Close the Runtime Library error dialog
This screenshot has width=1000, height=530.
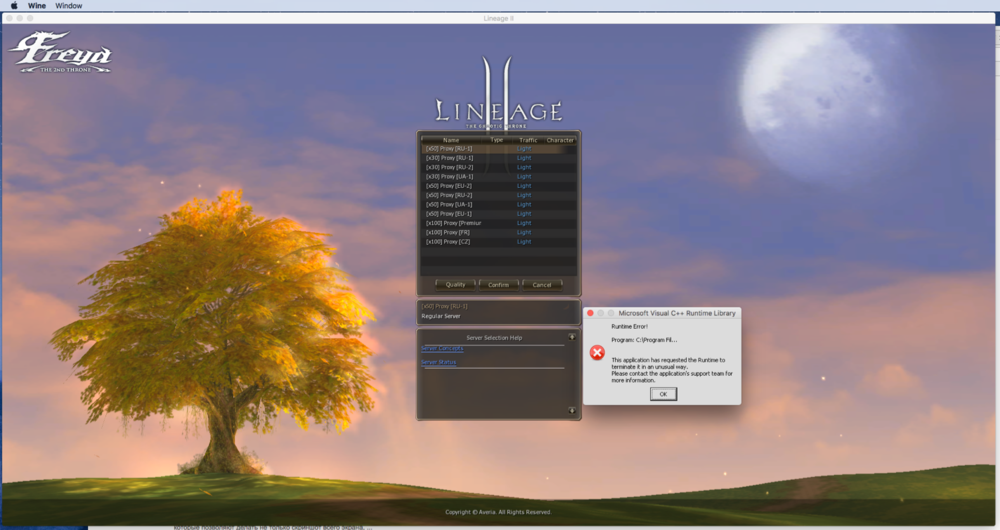(590, 313)
